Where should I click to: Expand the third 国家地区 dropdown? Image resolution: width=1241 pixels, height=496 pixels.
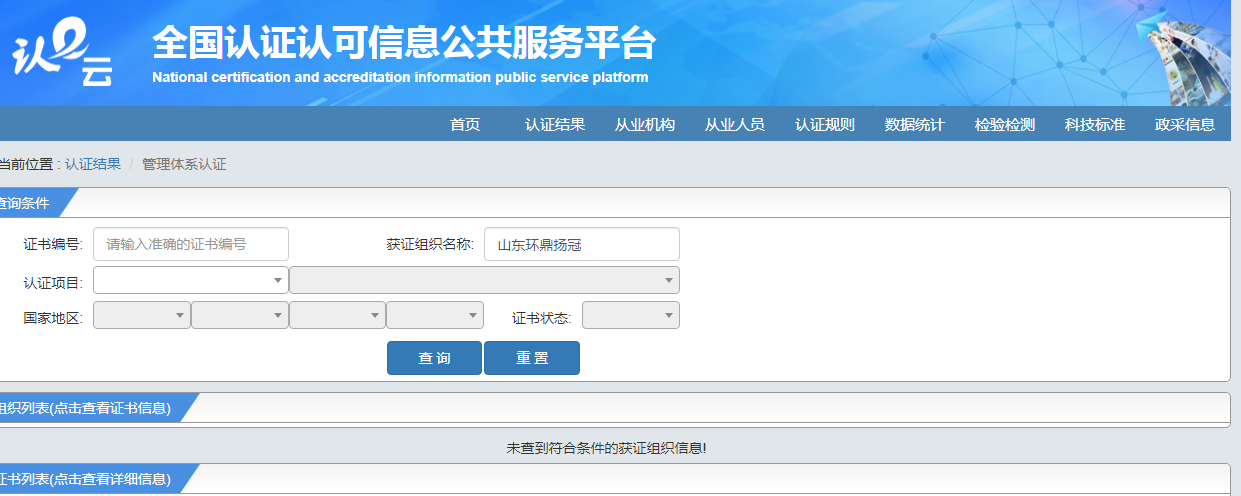(337, 315)
